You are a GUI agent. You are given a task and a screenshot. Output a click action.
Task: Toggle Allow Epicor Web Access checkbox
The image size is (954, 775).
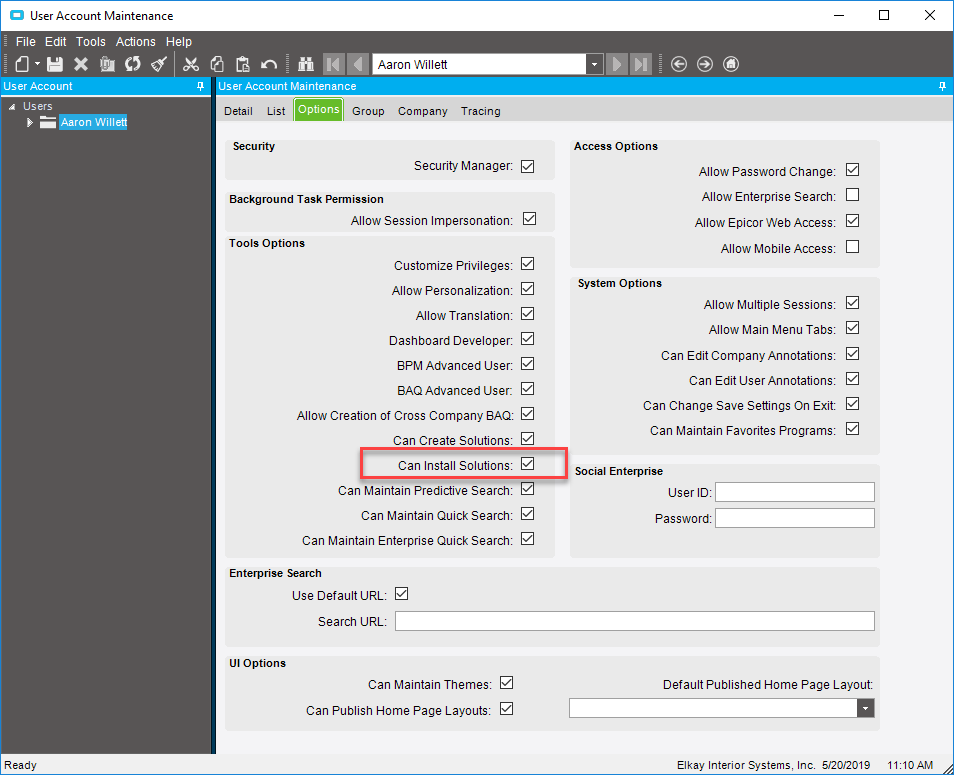coord(852,221)
